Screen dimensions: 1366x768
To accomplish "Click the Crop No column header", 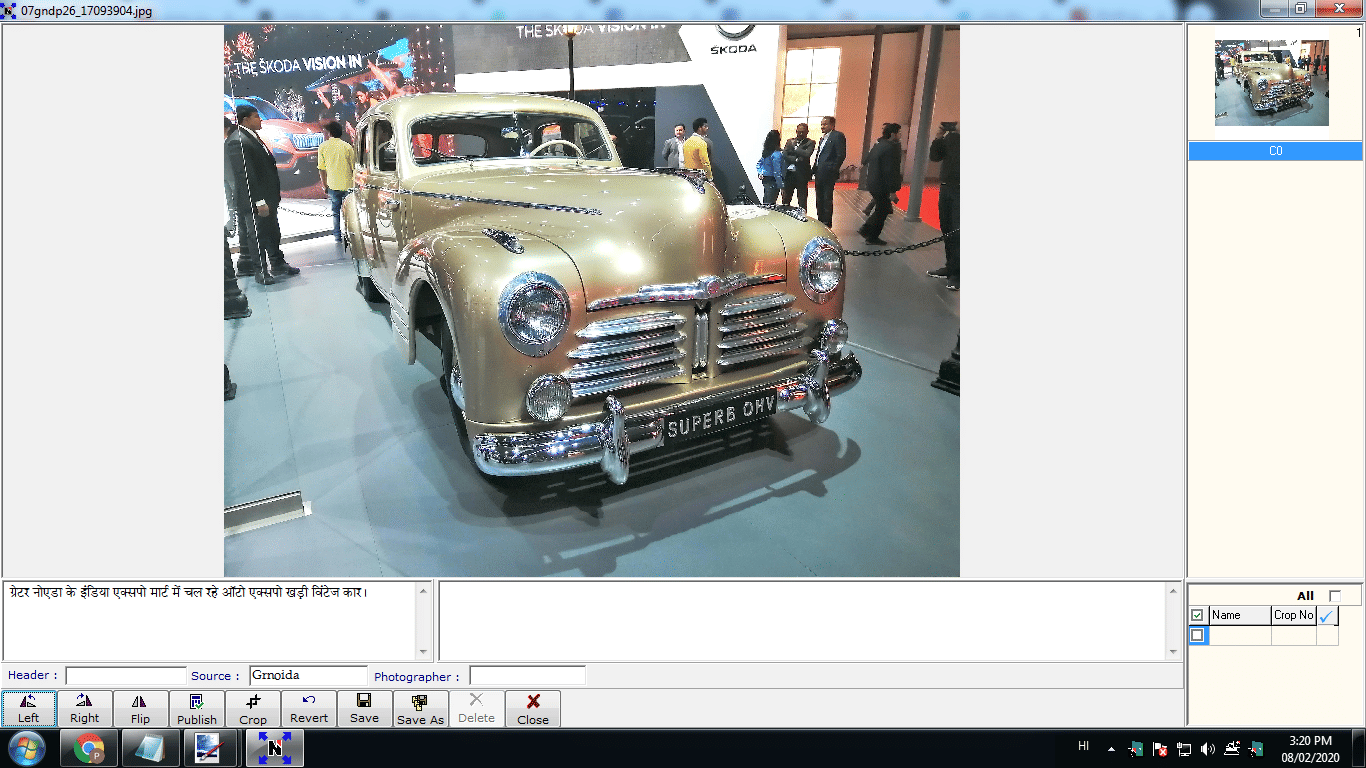I will pos(1293,615).
